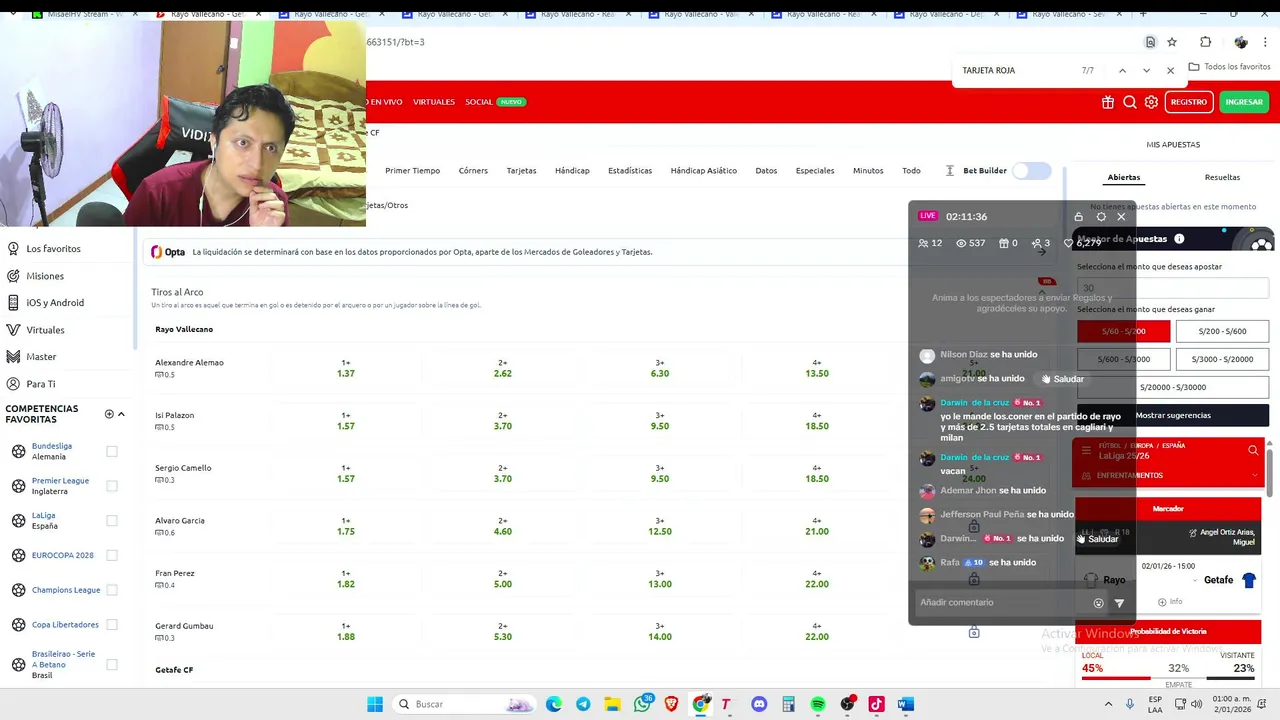Screen dimensions: 1280x720
Task: Collapse Competencias Favoritas section
Action: point(121,414)
